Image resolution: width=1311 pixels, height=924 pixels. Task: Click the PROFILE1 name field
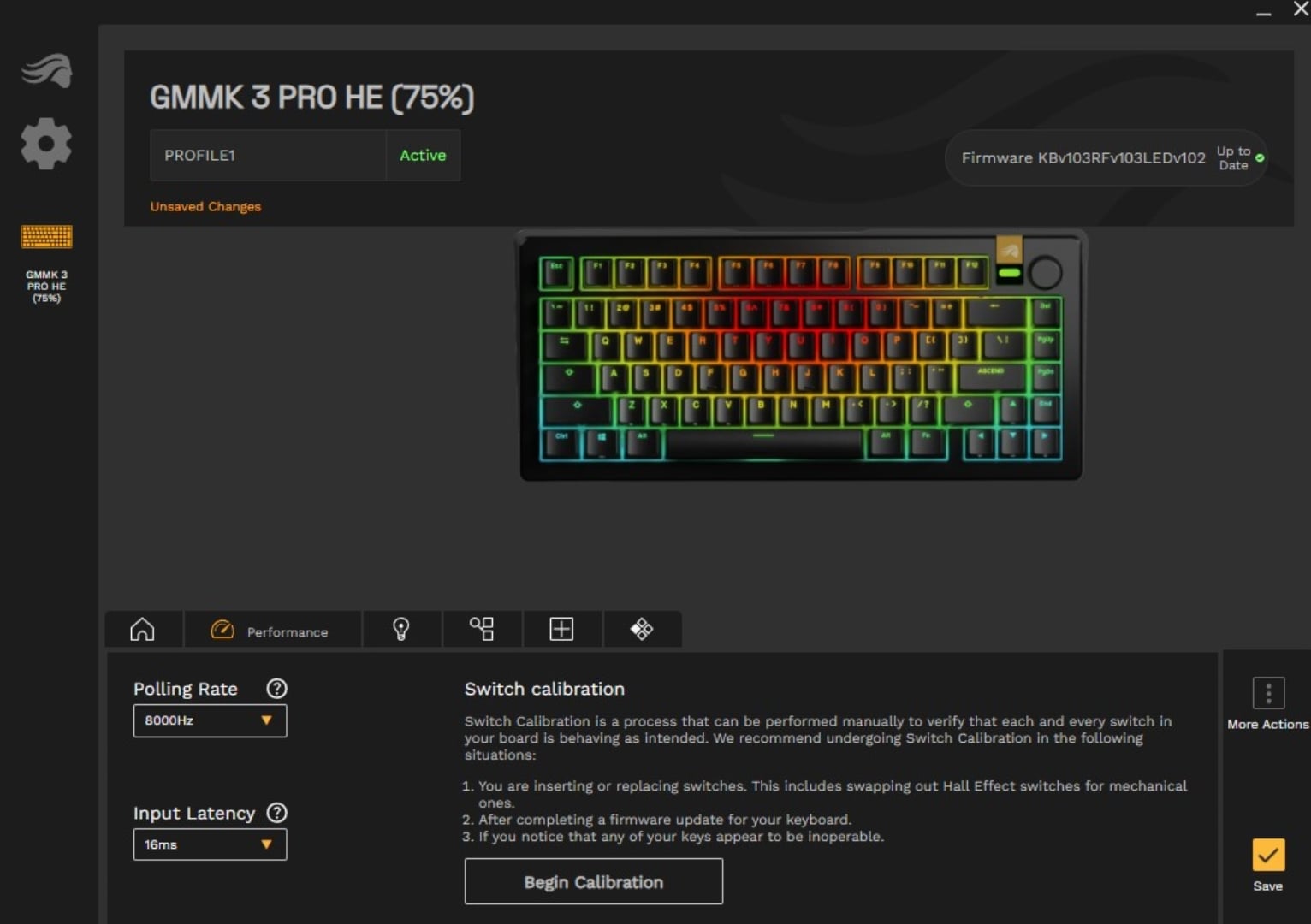pos(268,156)
